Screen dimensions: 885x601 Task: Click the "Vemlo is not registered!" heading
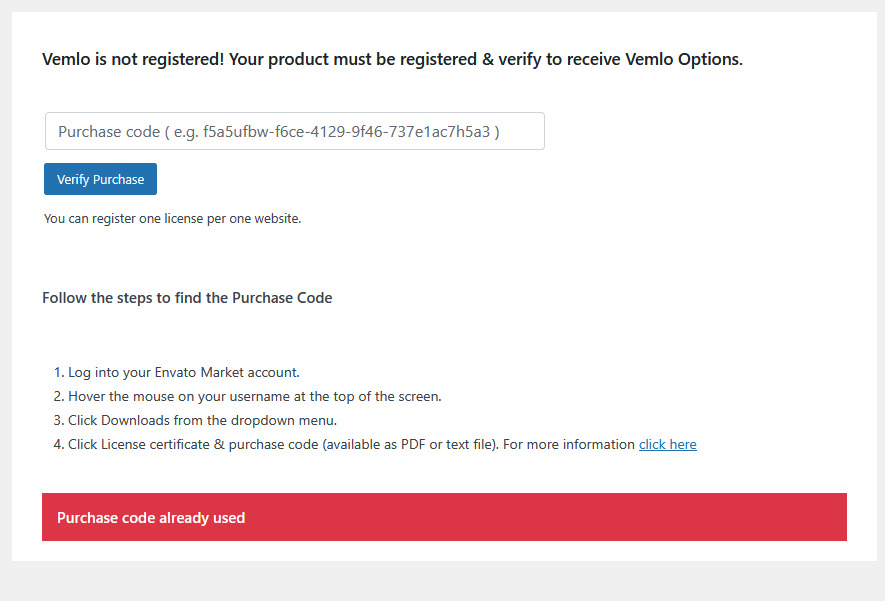click(x=133, y=59)
